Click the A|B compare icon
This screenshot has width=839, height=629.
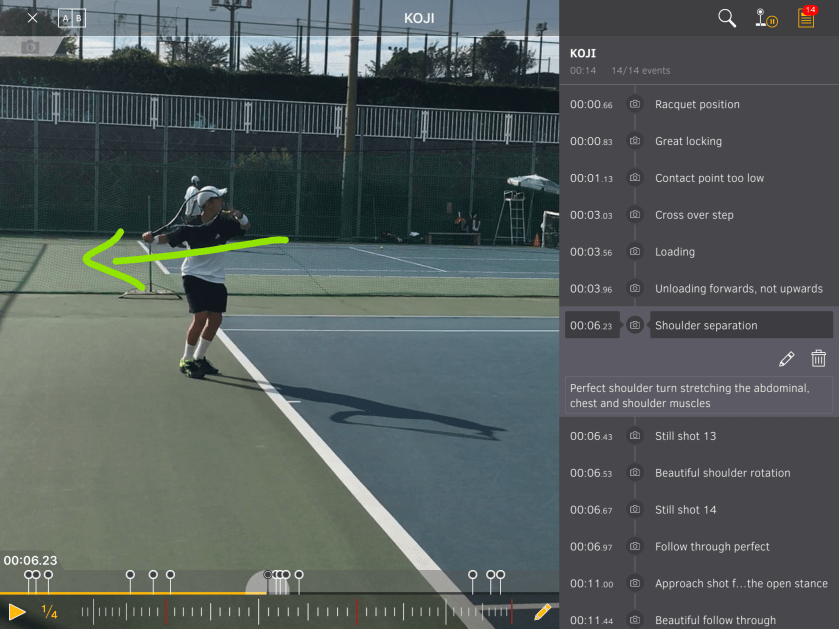click(x=72, y=18)
